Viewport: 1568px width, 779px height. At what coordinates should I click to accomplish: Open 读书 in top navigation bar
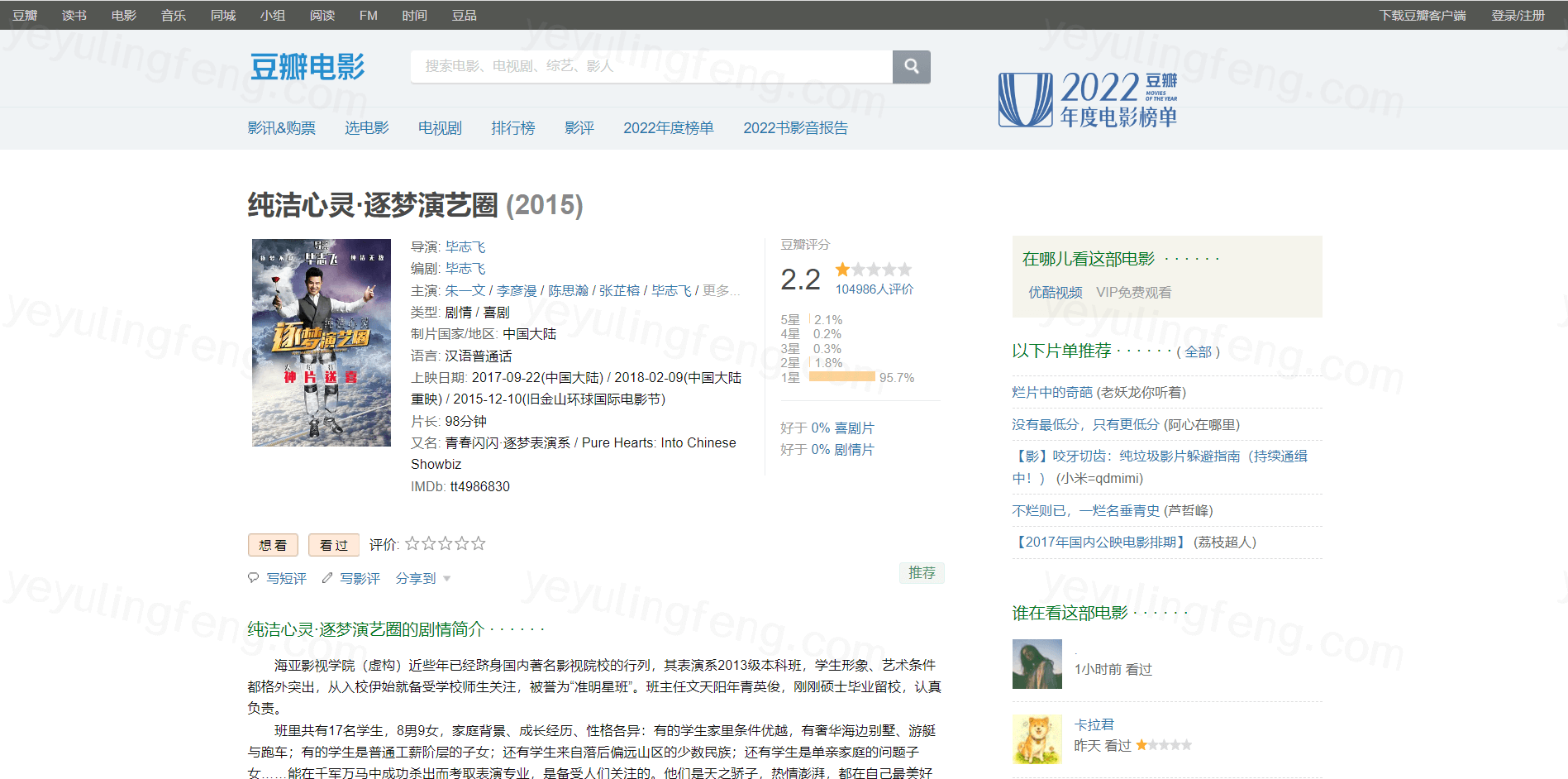click(x=74, y=15)
